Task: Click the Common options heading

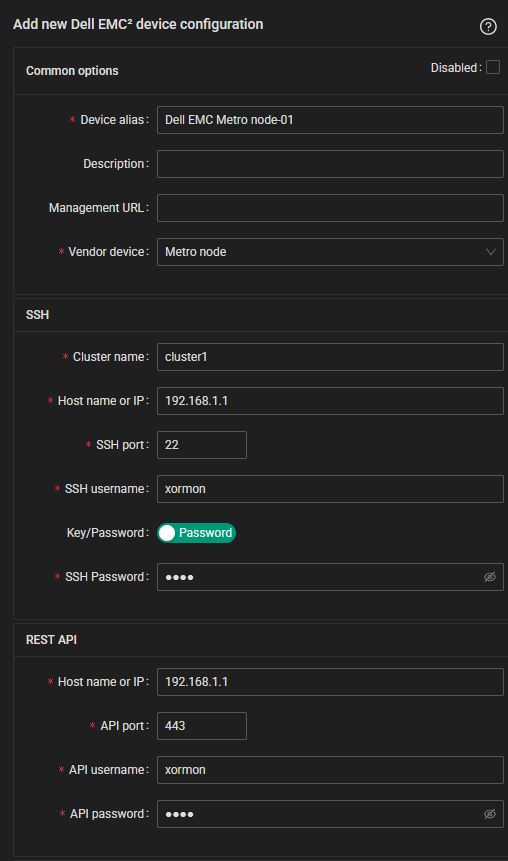Action: 72,71
